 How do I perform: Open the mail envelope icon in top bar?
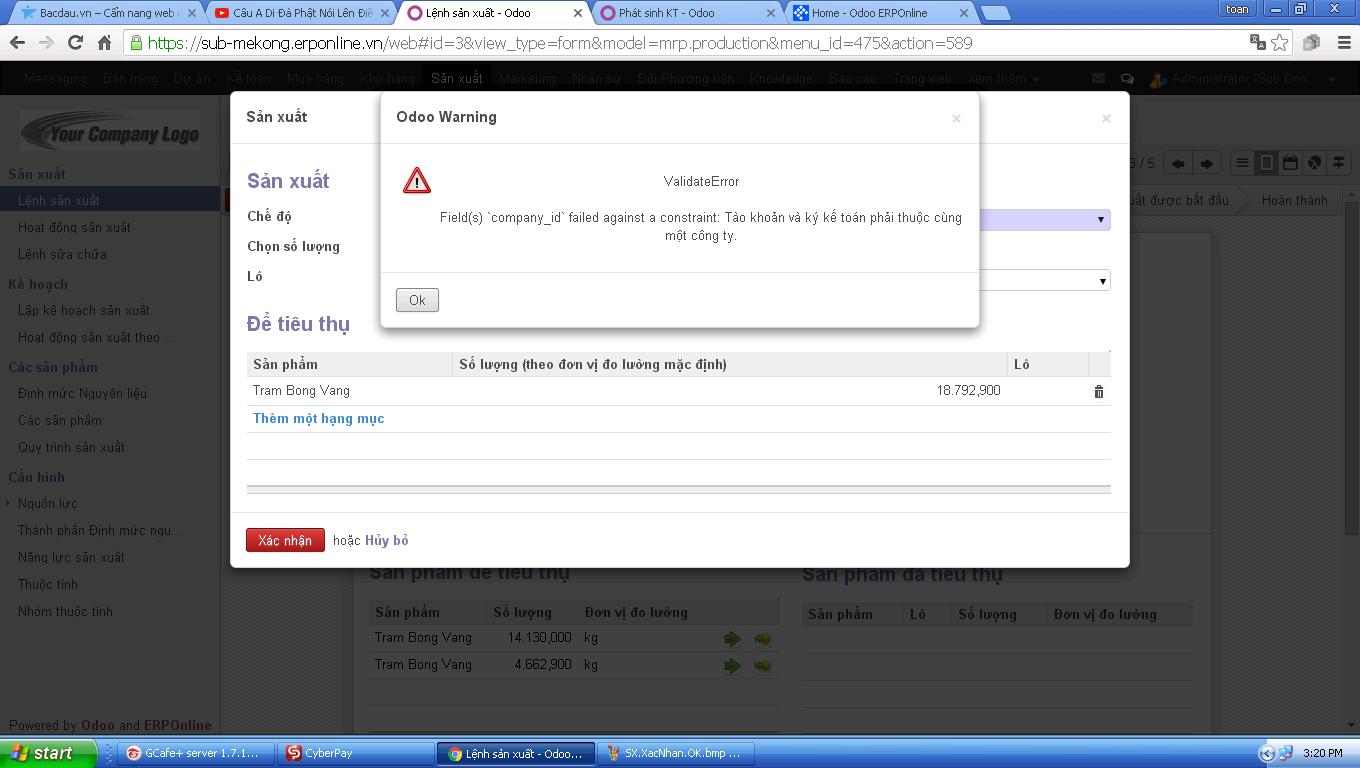pyautogui.click(x=1098, y=78)
